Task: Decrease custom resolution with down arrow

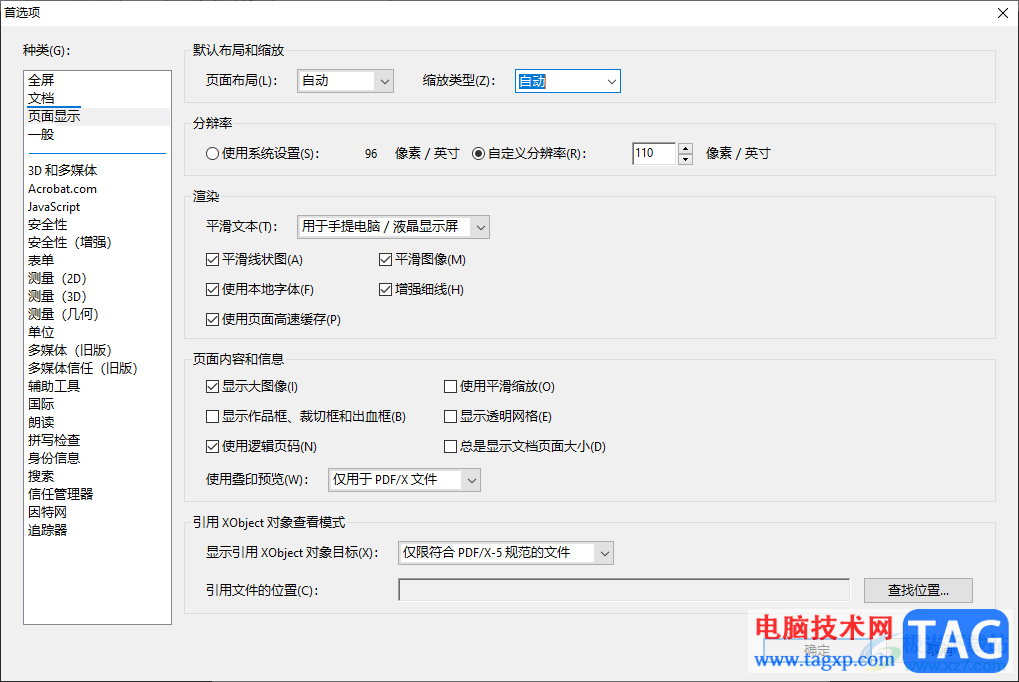Action: [x=685, y=159]
